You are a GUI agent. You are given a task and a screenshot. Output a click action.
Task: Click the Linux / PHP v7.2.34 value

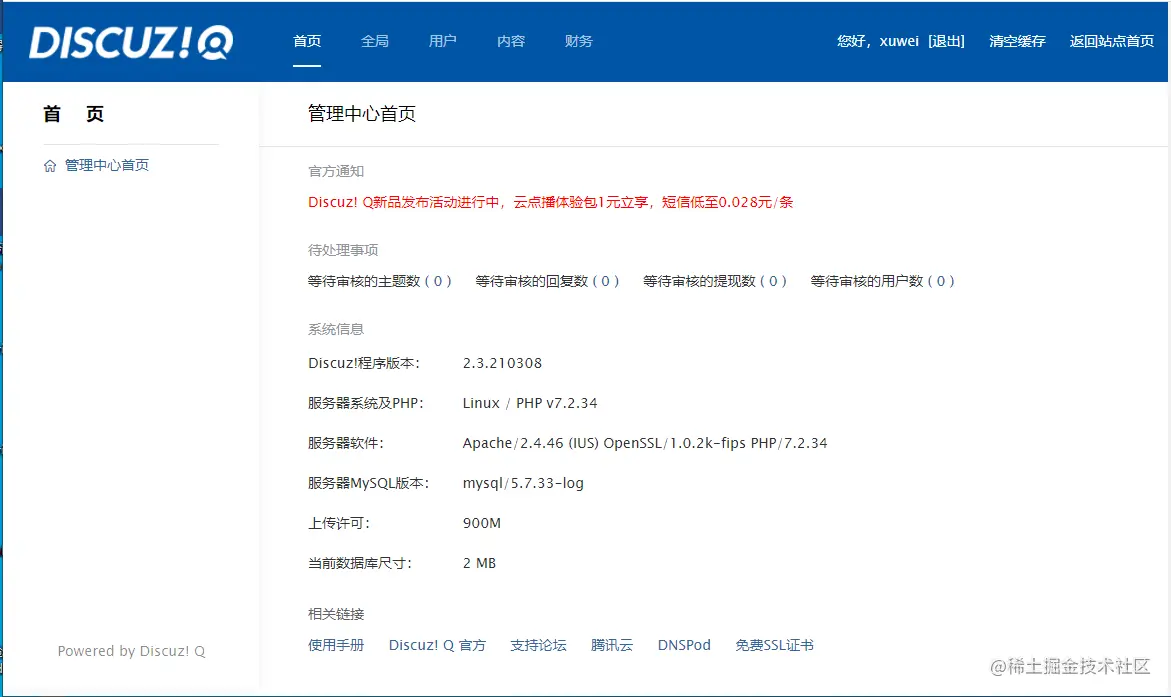(x=530, y=403)
